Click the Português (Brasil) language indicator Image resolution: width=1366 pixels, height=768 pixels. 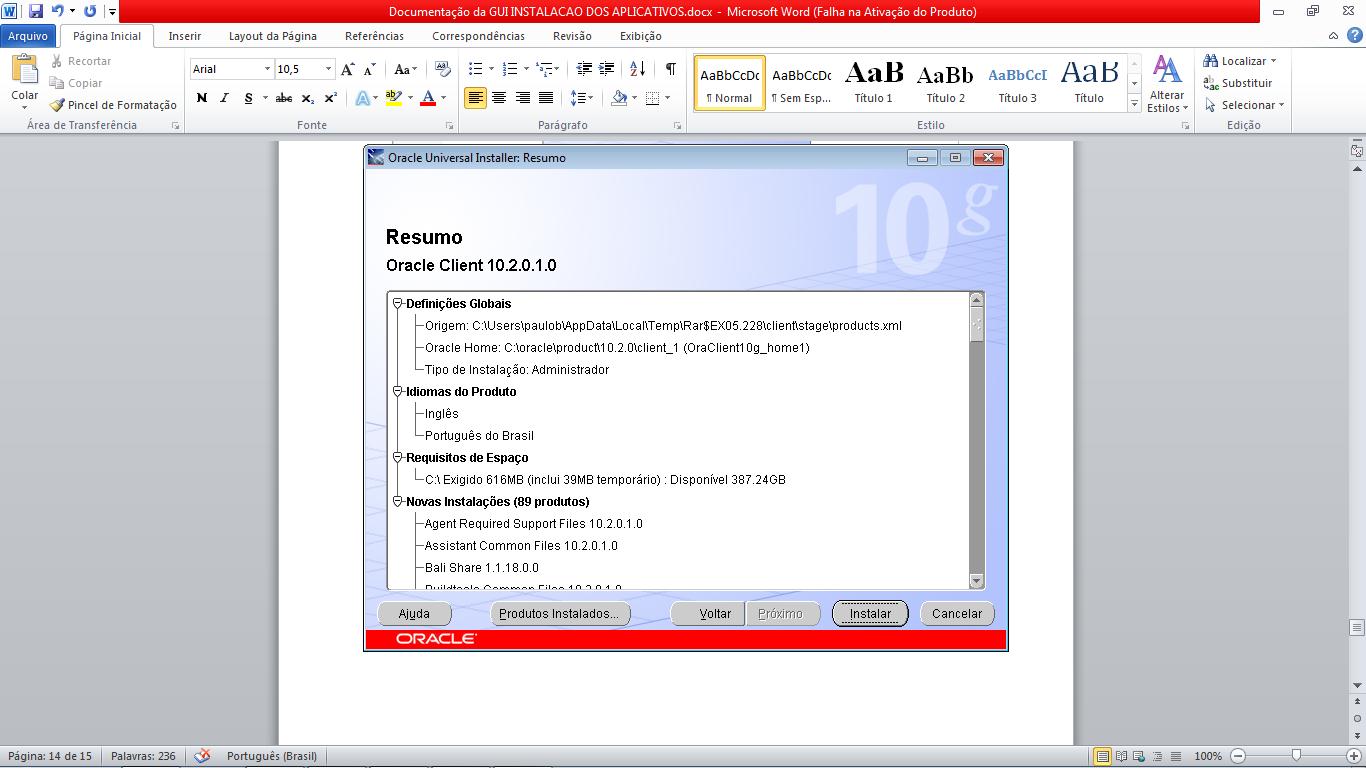pos(271,756)
